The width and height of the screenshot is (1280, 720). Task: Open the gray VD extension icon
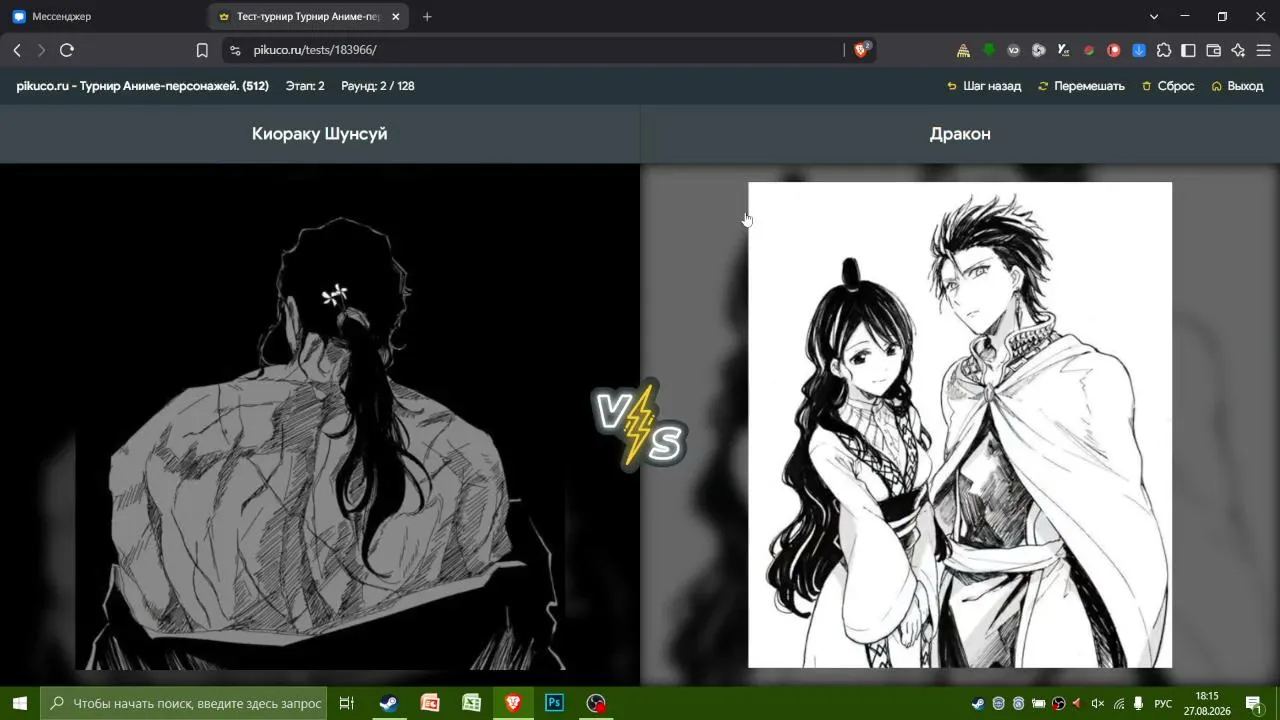pyautogui.click(x=1013, y=50)
